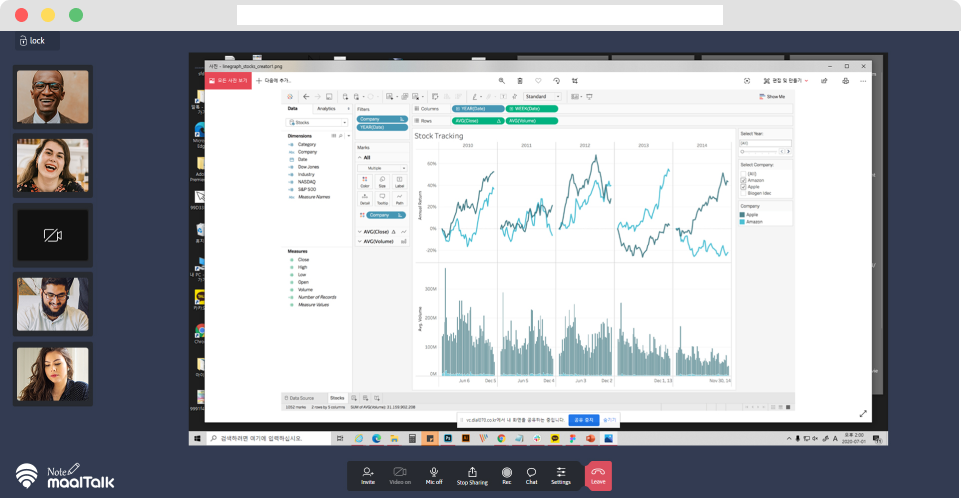Click the zoom magnifier in photo viewer
This screenshot has height=498, width=961.
coord(502,80)
